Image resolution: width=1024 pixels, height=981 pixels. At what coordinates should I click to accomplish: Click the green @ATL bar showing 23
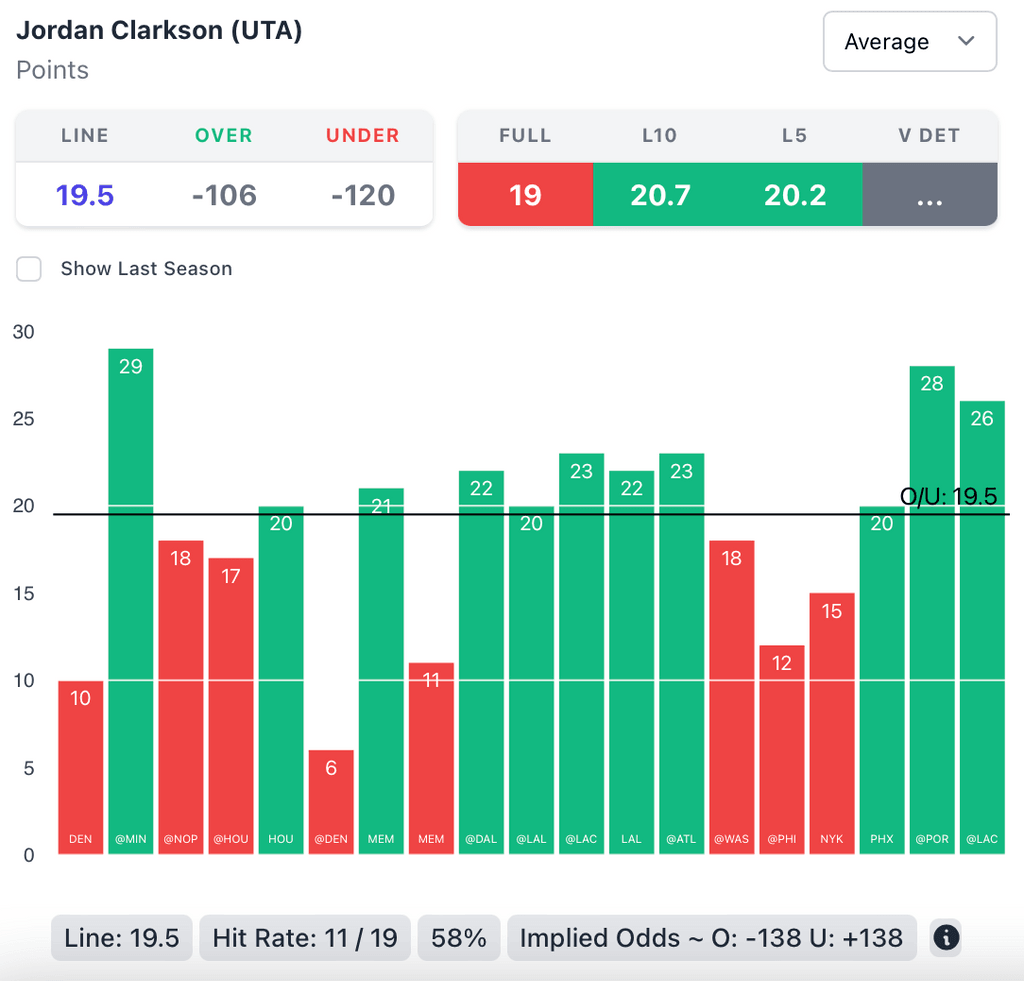tap(681, 654)
